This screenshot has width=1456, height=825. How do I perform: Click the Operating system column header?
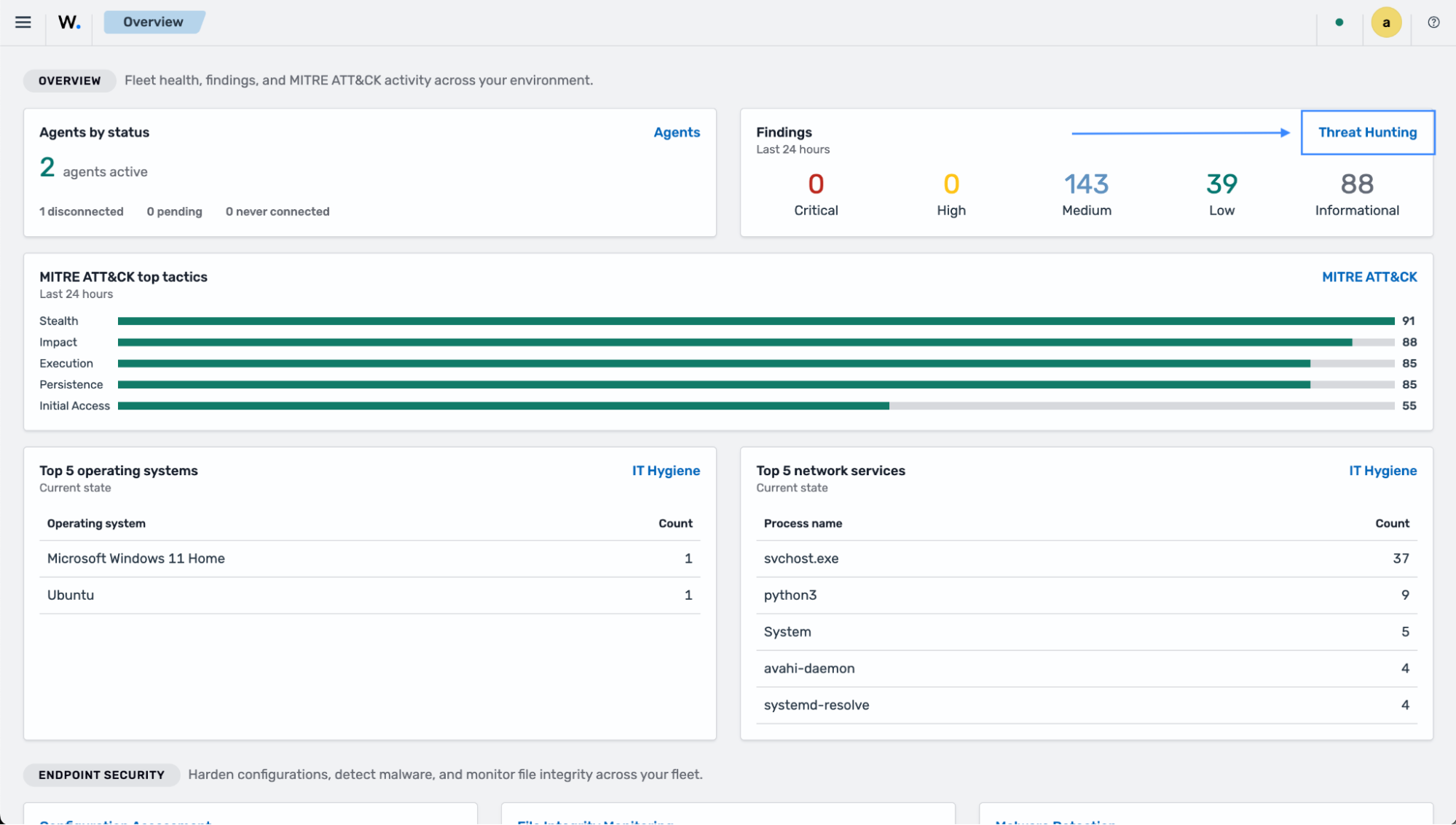96,523
